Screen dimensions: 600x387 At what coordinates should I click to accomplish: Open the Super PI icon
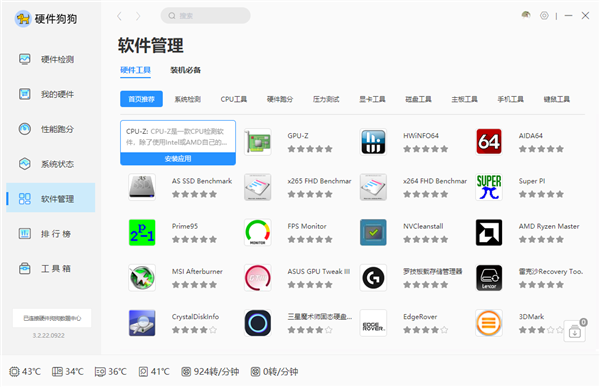489,187
